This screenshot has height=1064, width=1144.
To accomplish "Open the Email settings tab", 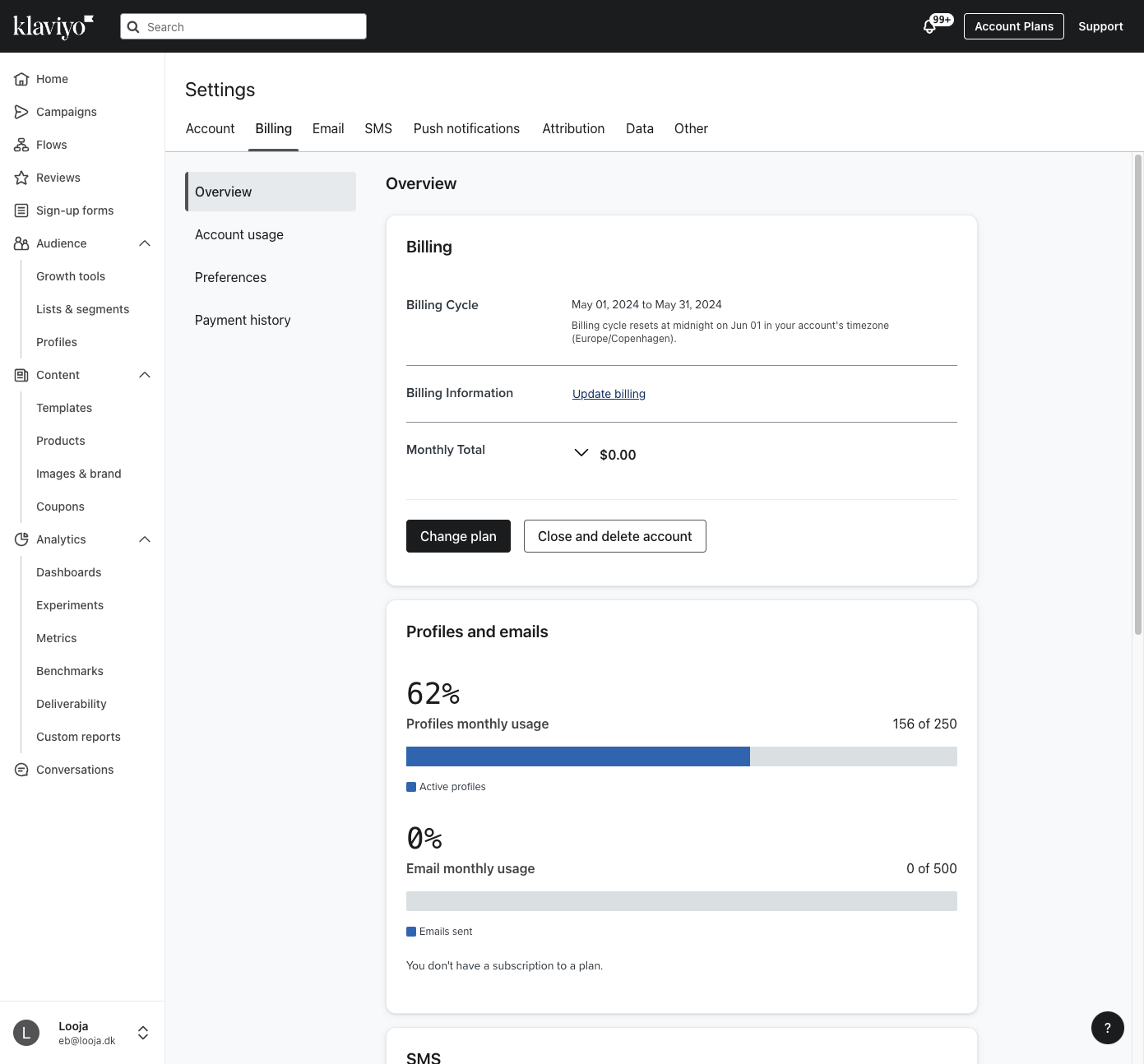I will (x=328, y=128).
